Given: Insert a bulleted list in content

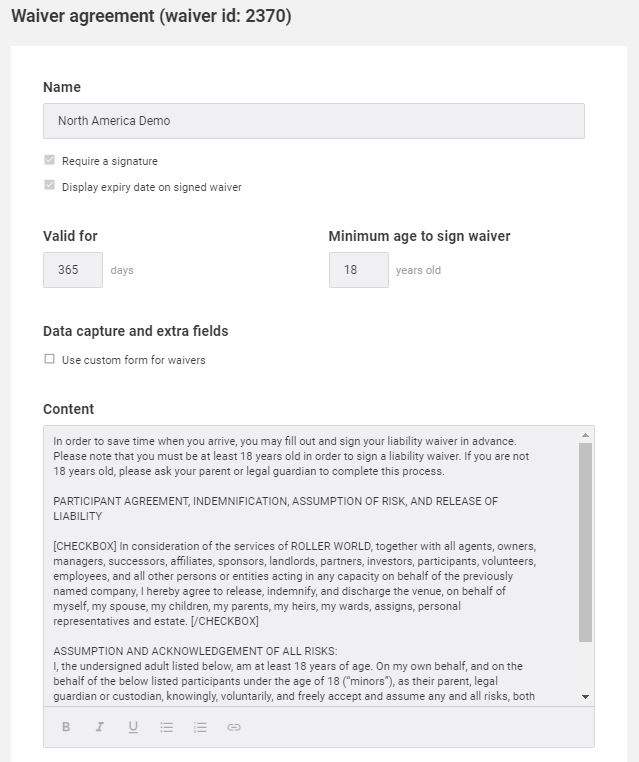Looking at the screenshot, I should pos(167,727).
